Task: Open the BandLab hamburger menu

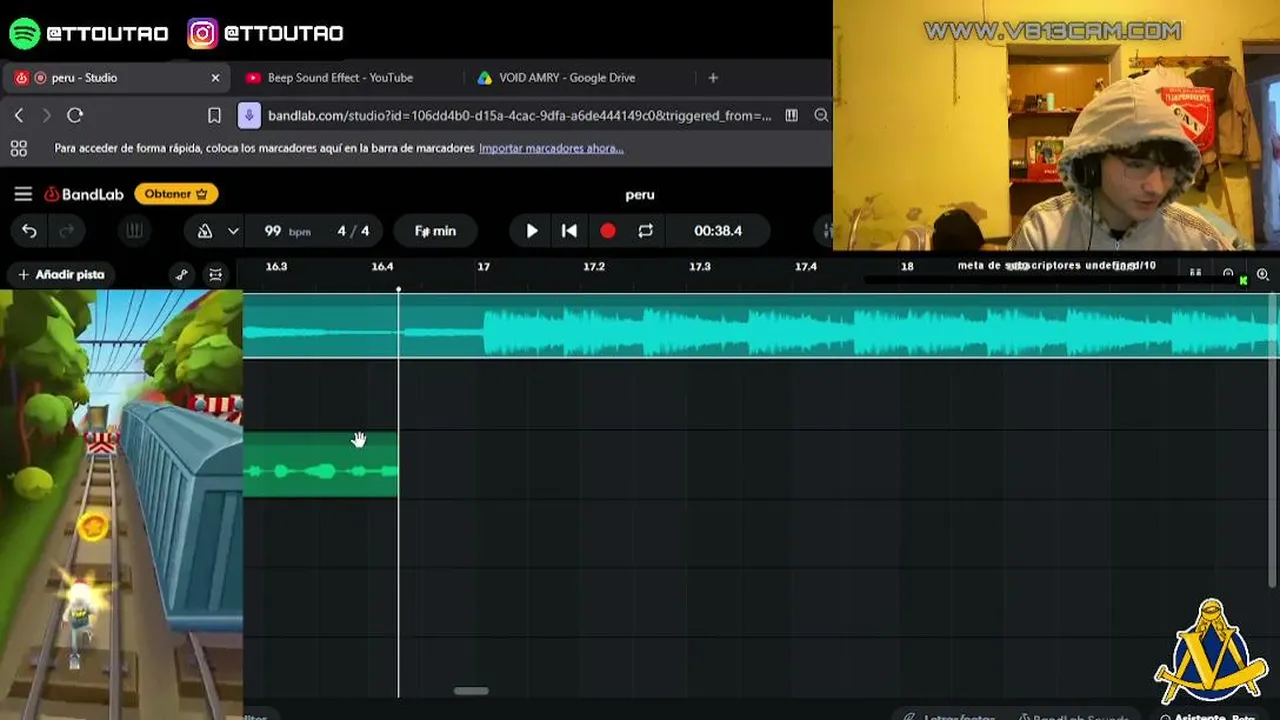Action: coord(23,194)
